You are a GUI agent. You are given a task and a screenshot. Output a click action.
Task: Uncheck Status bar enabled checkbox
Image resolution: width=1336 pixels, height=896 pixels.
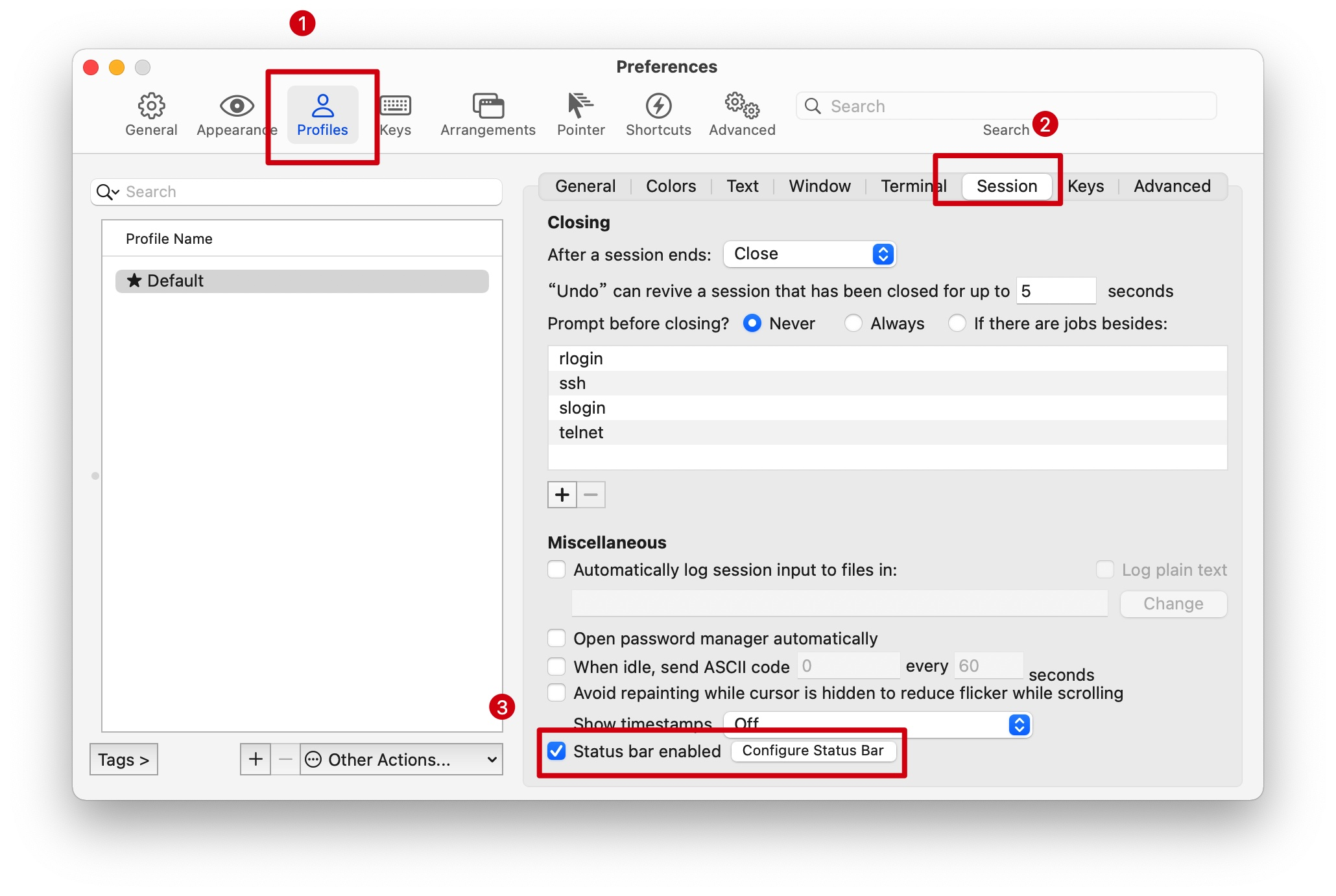(556, 751)
